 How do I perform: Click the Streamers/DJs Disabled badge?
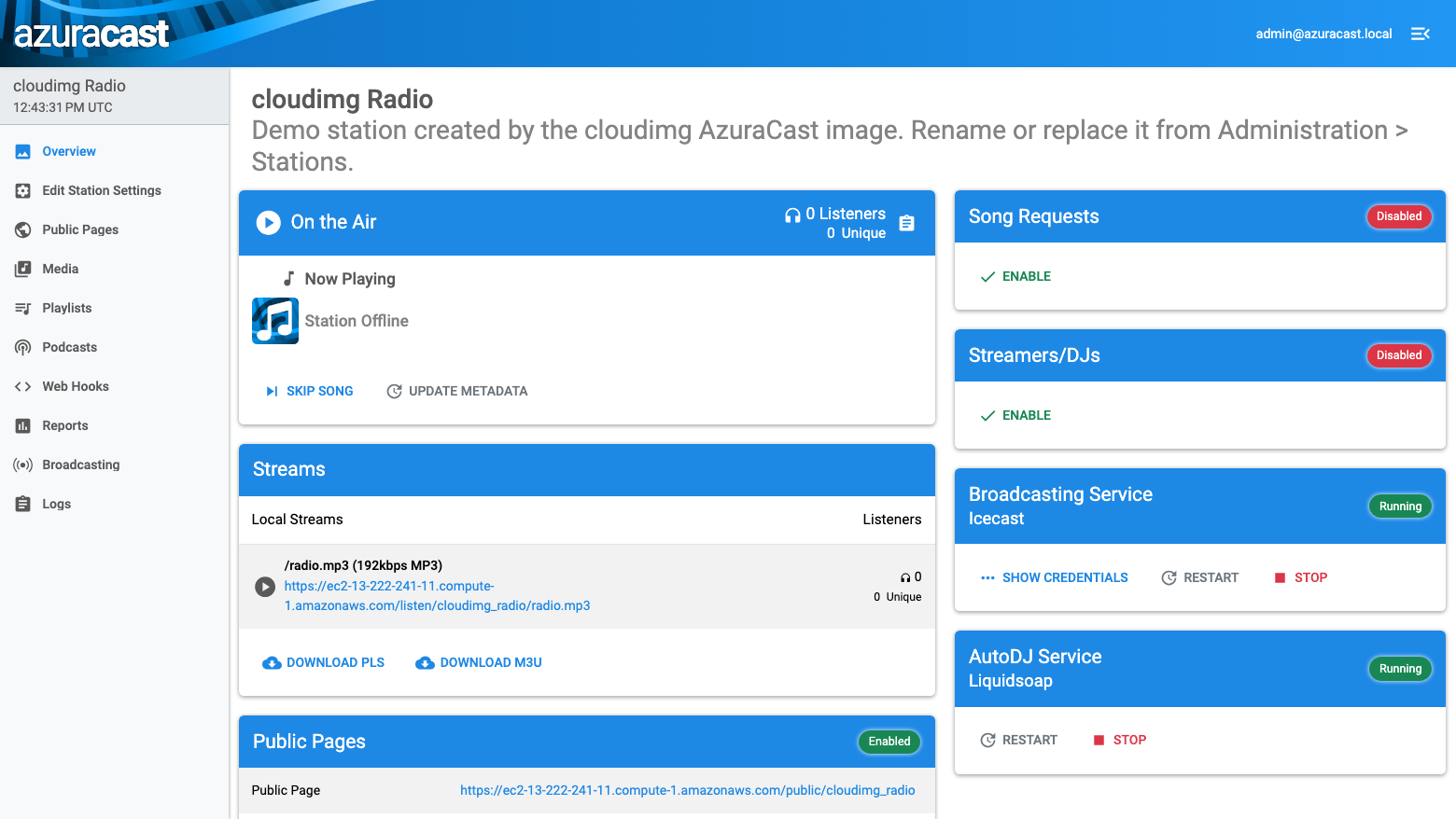pyautogui.click(x=1399, y=355)
